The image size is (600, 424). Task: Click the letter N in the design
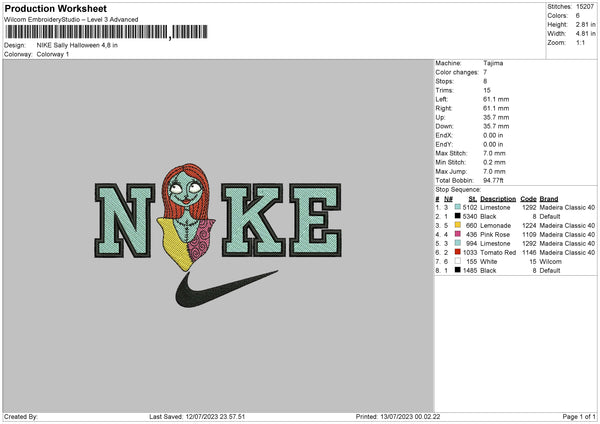click(x=125, y=220)
